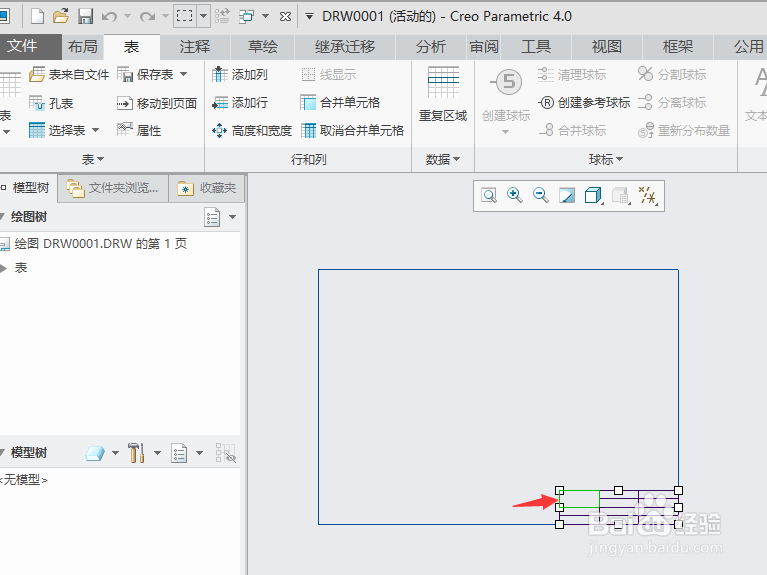Redo the last action
Viewport: 767px width, 575px height.
147,17
